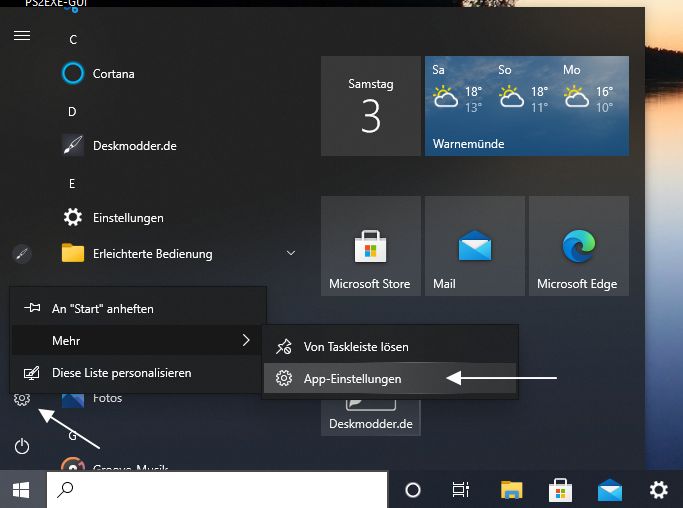The image size is (683, 508).
Task: Click the settings gear in Start sidebar
Action: point(22,399)
